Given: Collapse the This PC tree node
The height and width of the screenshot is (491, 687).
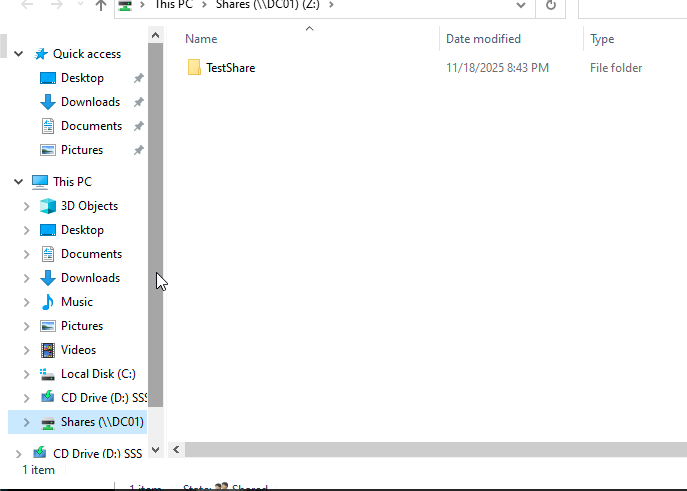Looking at the screenshot, I should point(18,182).
